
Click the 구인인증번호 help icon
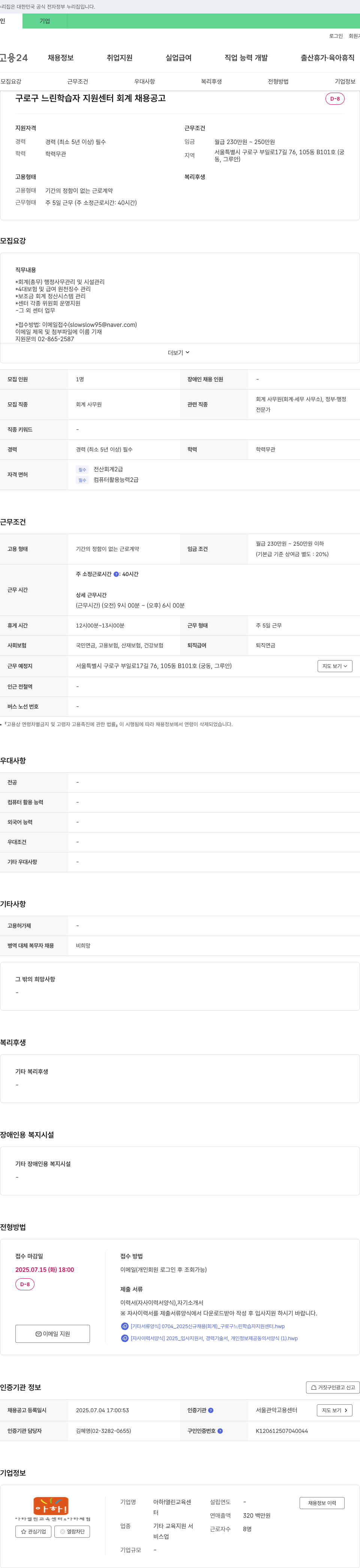220,1431
